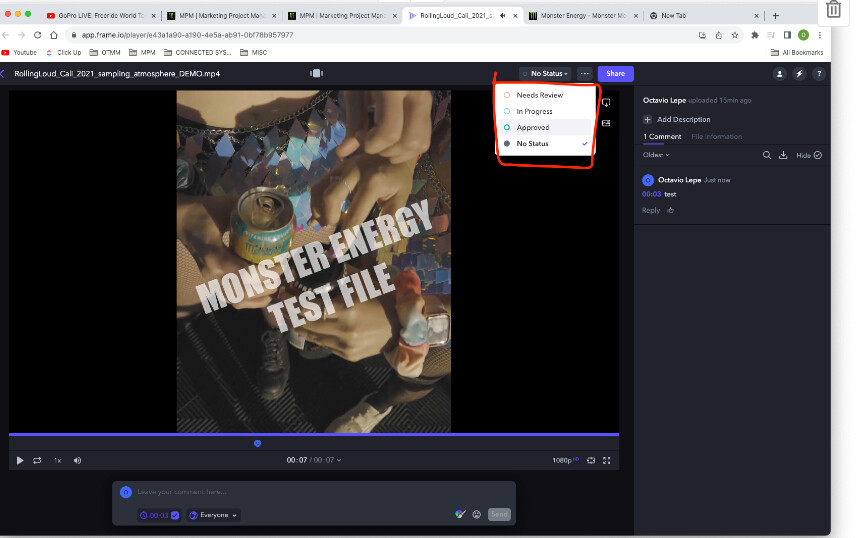Open the emoji picker
The height and width of the screenshot is (538, 857).
(x=477, y=514)
